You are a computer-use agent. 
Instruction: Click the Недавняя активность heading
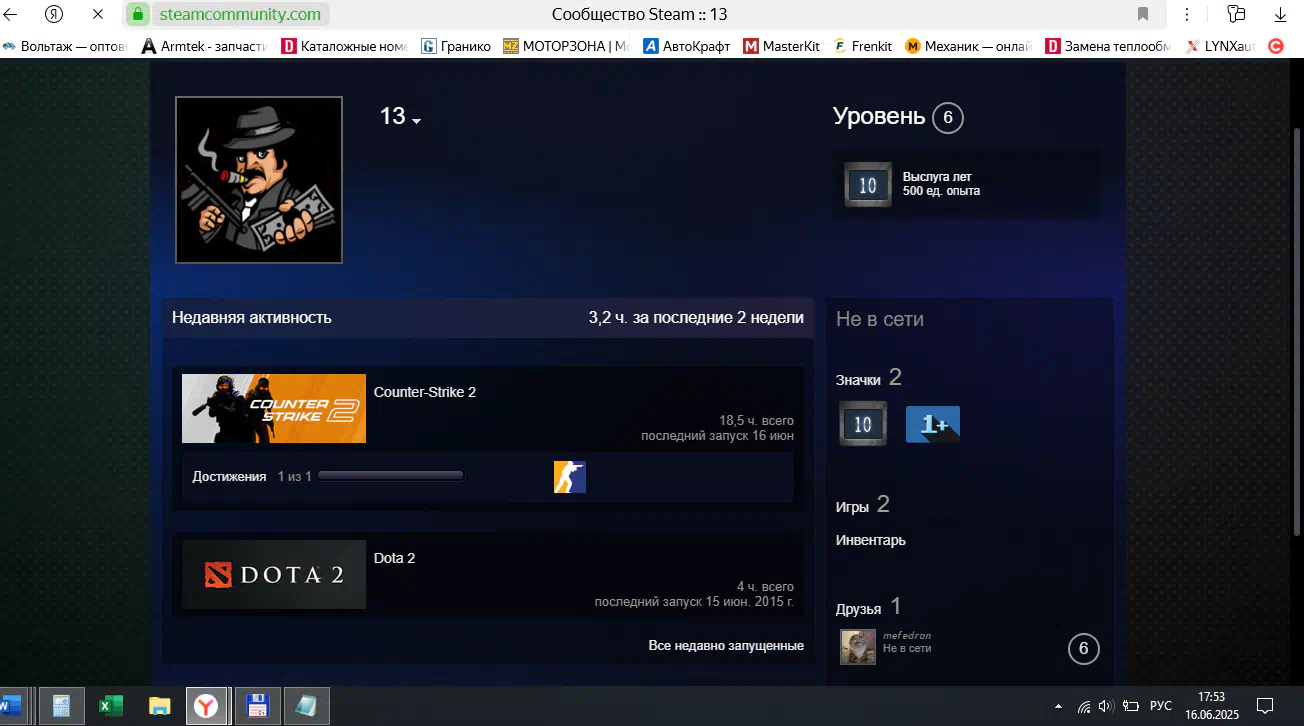point(252,318)
